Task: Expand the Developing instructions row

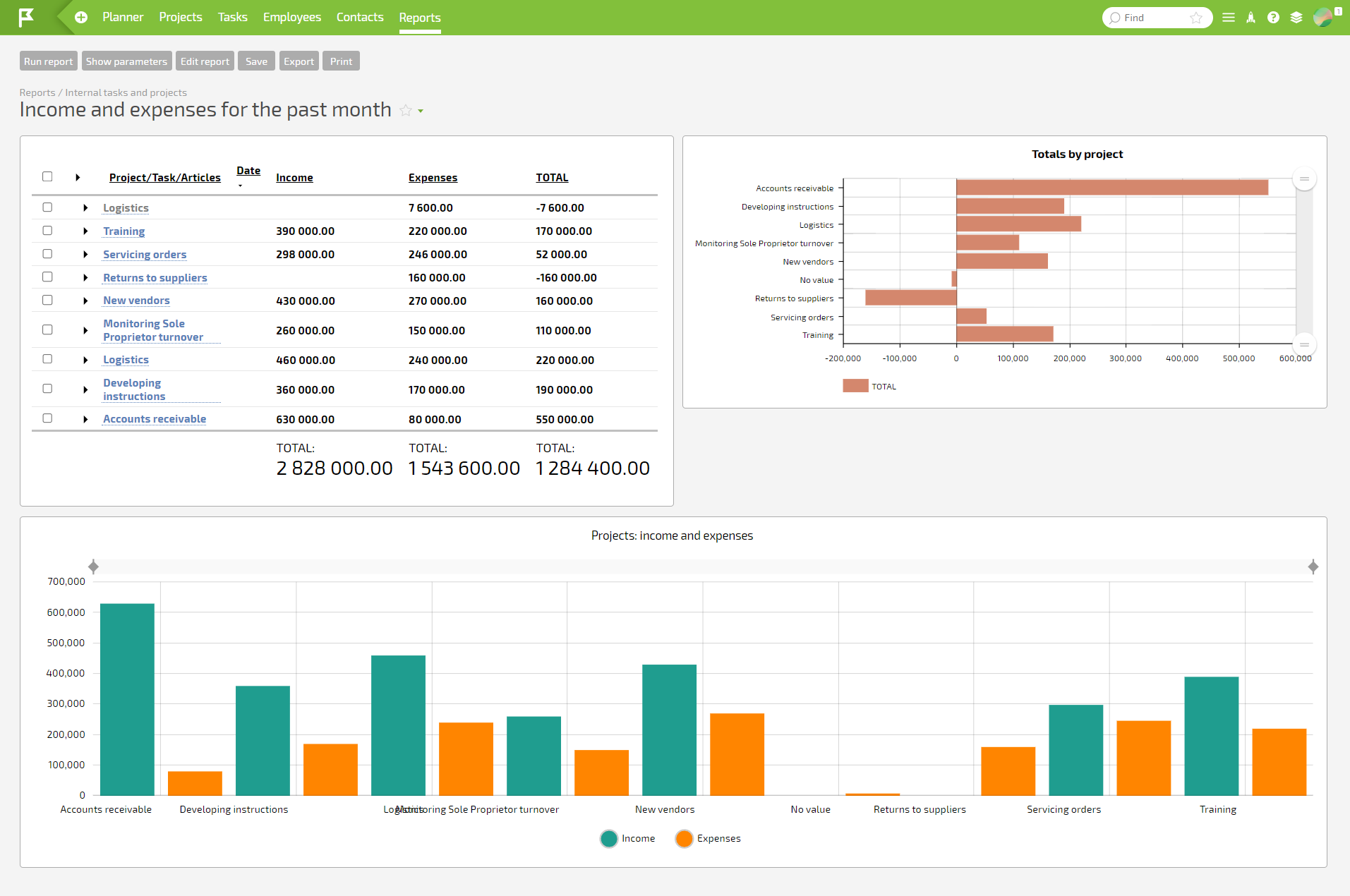Action: point(85,389)
